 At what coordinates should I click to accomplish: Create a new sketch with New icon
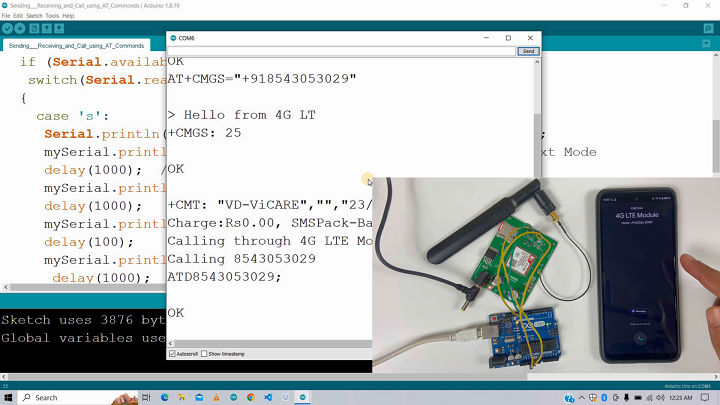pyautogui.click(x=34, y=28)
